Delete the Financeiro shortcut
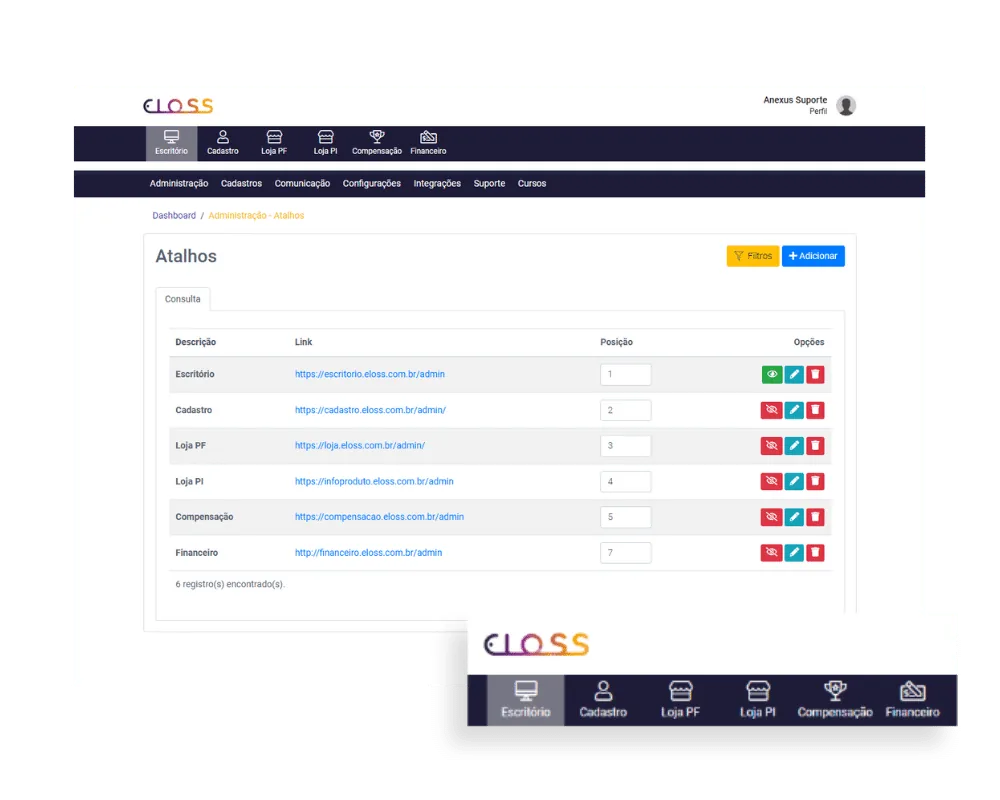This screenshot has height=800, width=1000. coord(815,552)
